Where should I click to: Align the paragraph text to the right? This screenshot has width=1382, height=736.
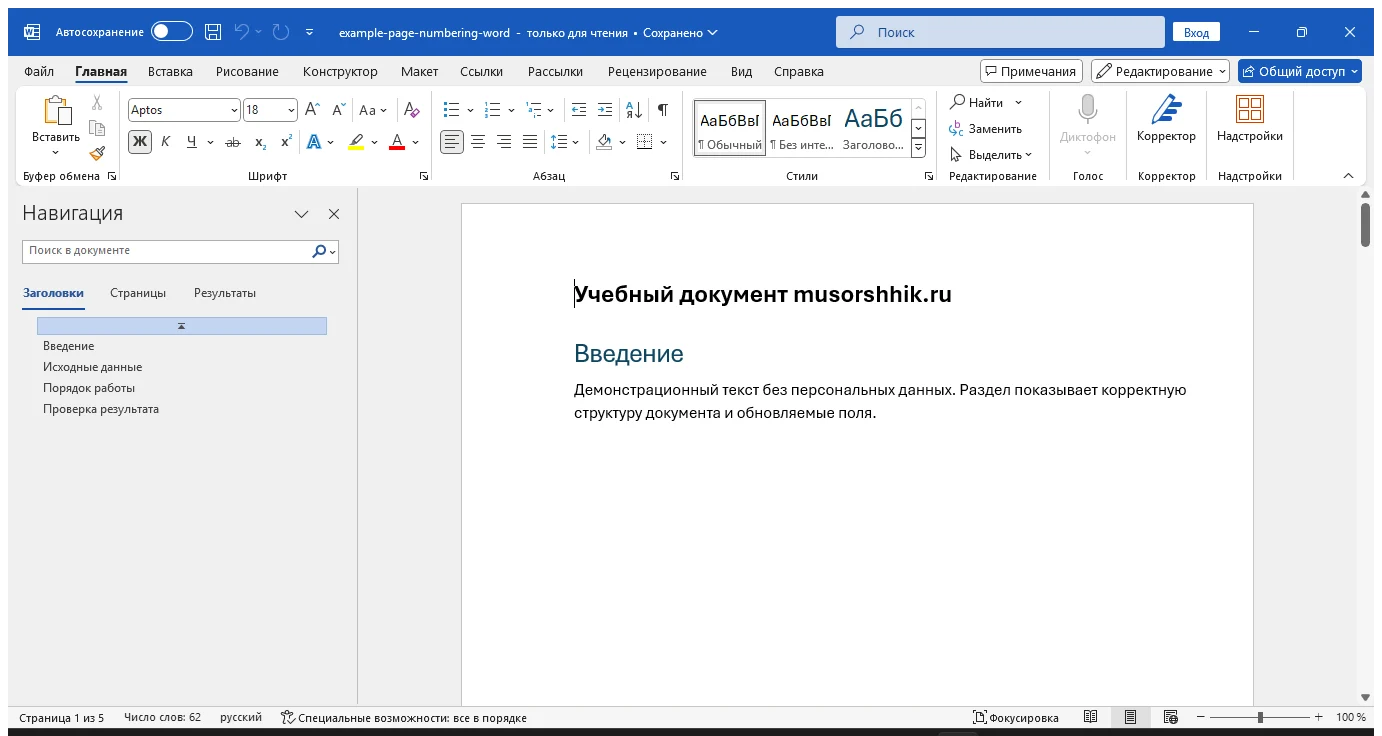(504, 142)
